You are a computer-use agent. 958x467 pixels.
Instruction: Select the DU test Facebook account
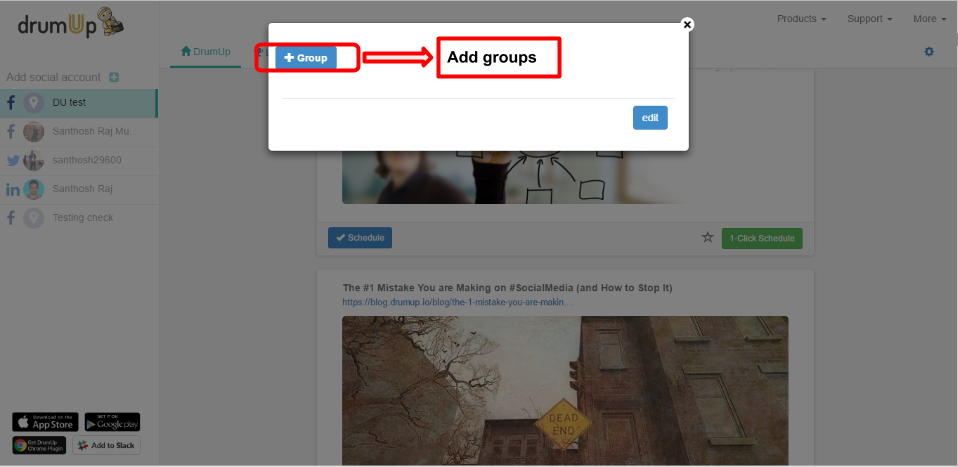pyautogui.click(x=79, y=103)
